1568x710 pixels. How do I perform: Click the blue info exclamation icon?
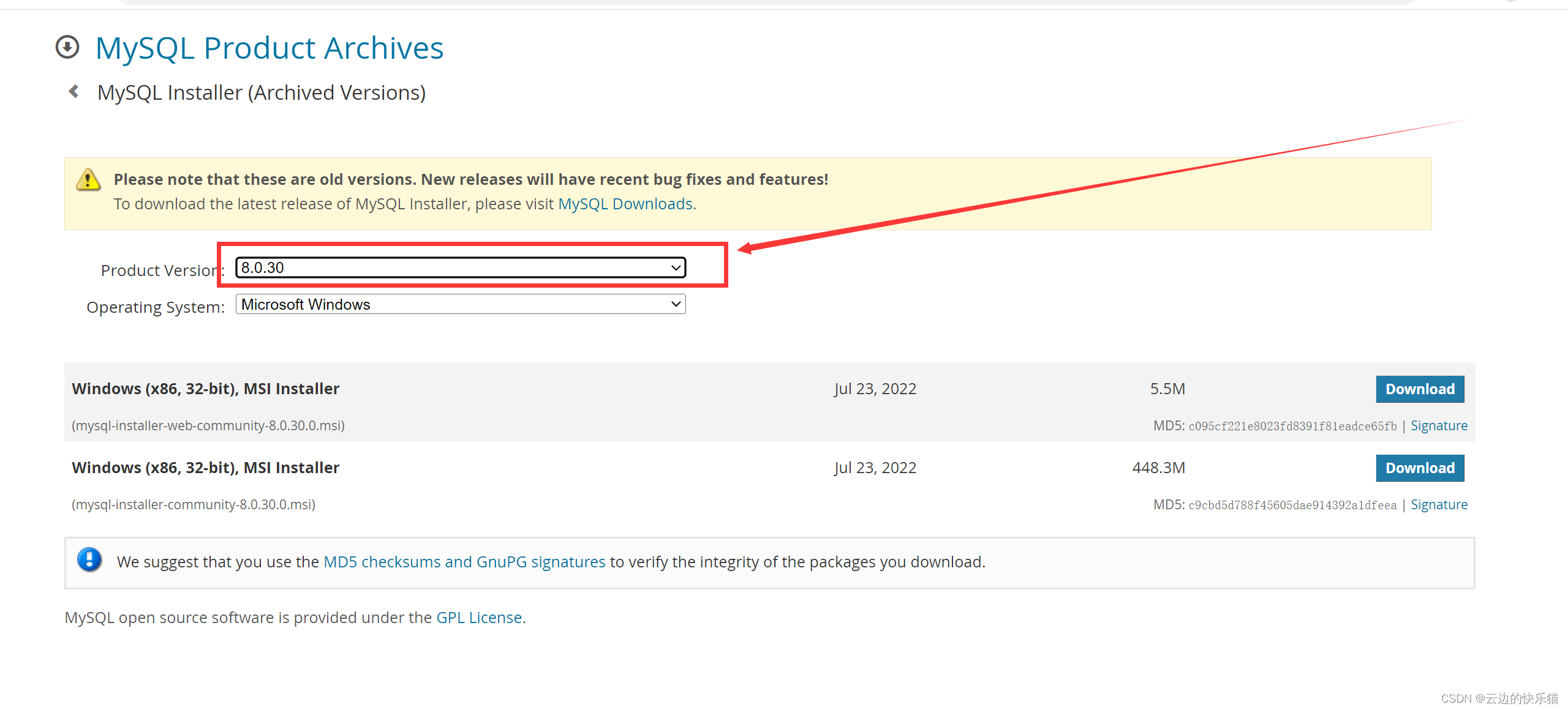click(89, 559)
